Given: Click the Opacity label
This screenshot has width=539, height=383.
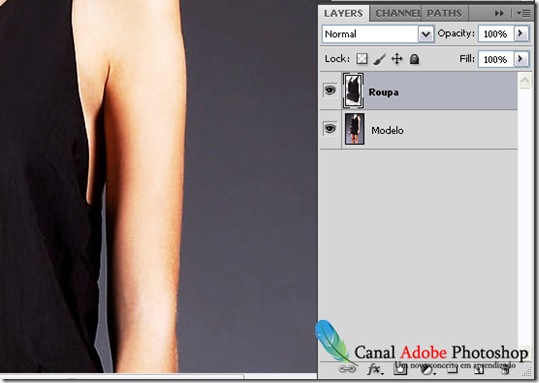Looking at the screenshot, I should tap(456, 33).
